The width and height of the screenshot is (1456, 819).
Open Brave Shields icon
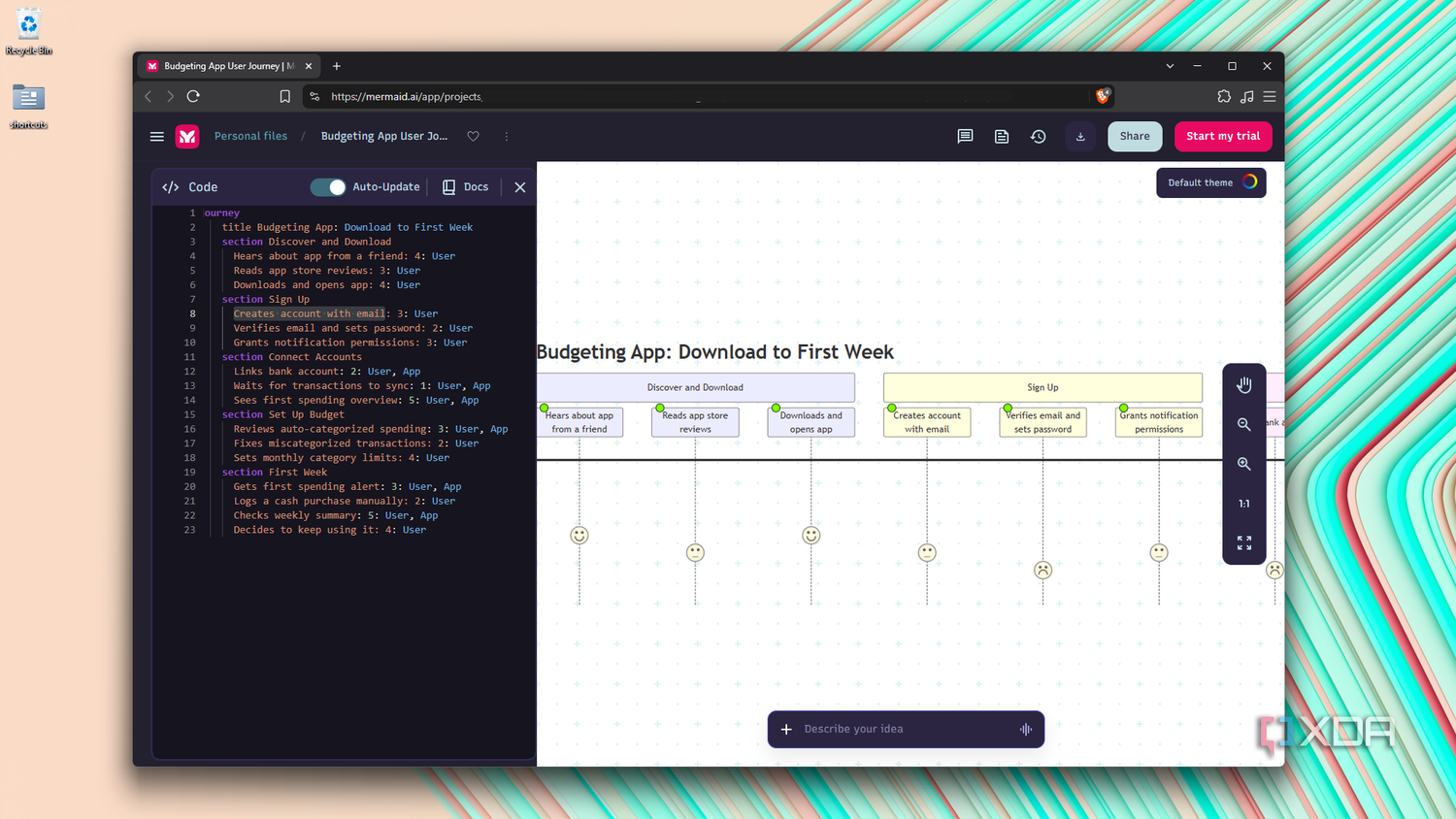pos(1103,96)
